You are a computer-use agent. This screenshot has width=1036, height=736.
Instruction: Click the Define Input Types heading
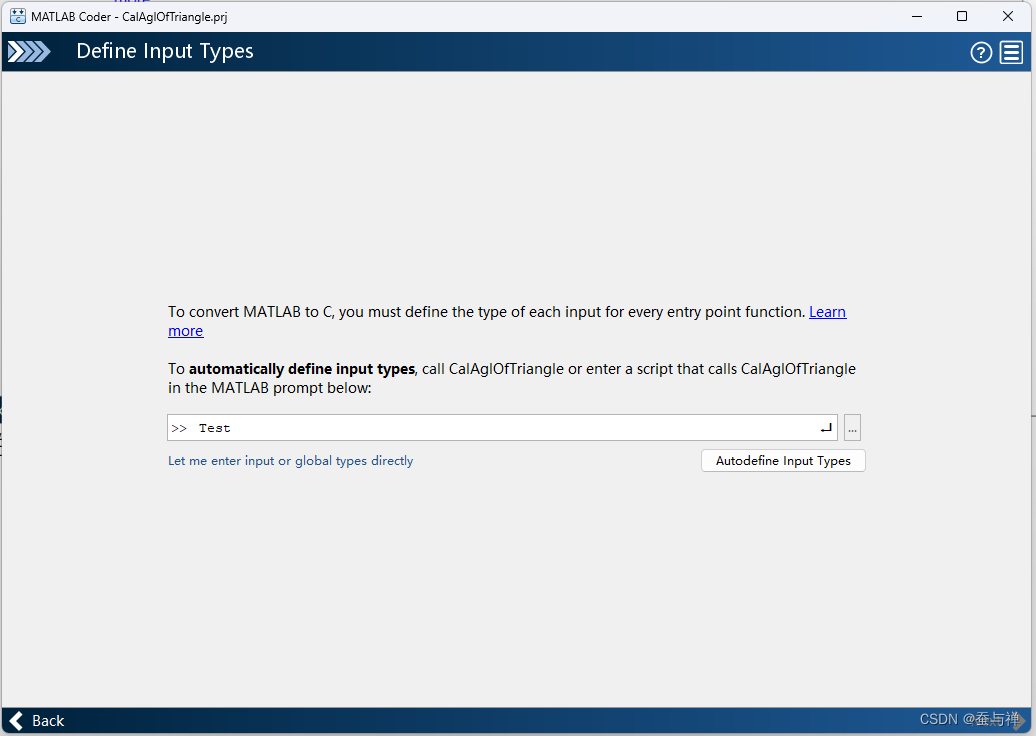point(165,52)
